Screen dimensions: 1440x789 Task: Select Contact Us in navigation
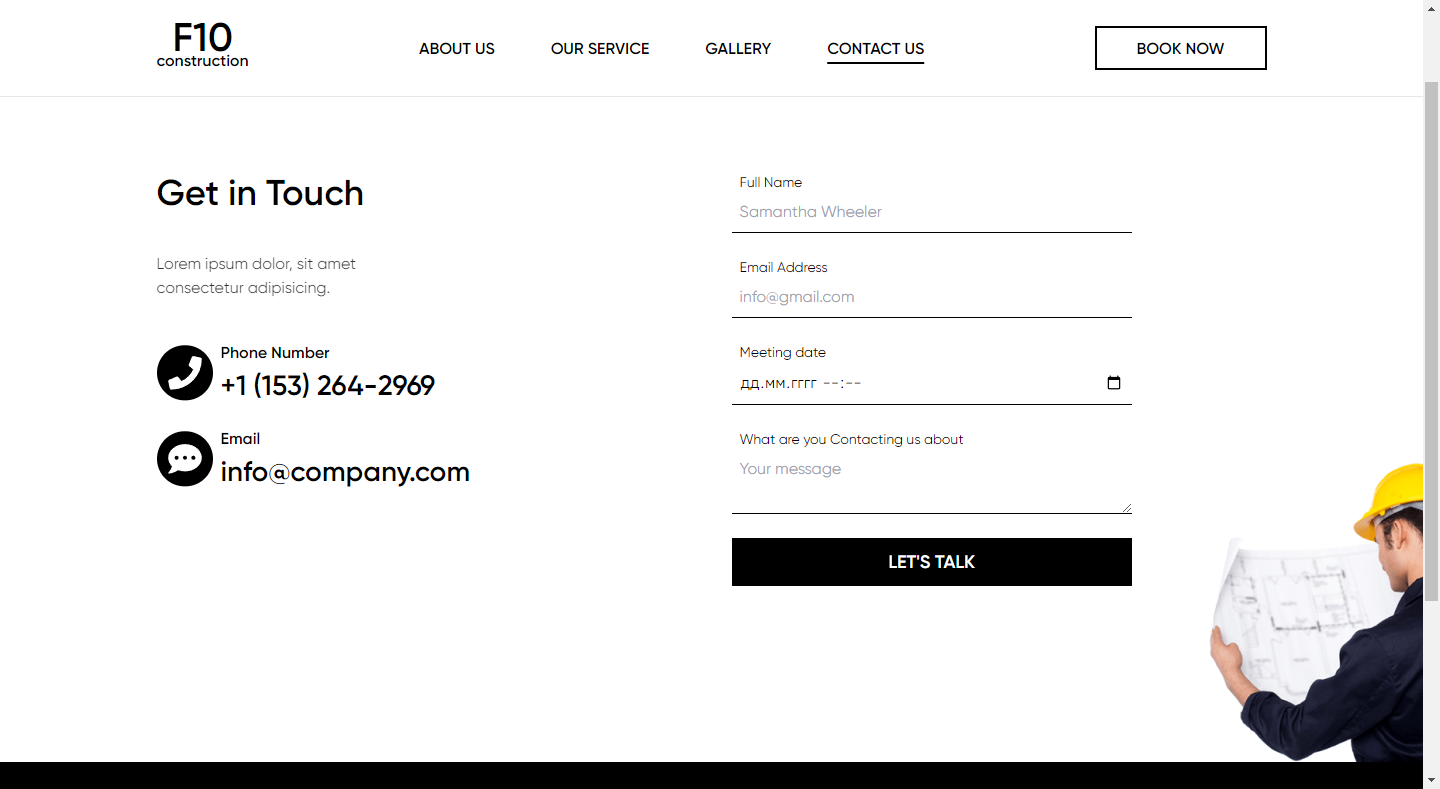875,49
